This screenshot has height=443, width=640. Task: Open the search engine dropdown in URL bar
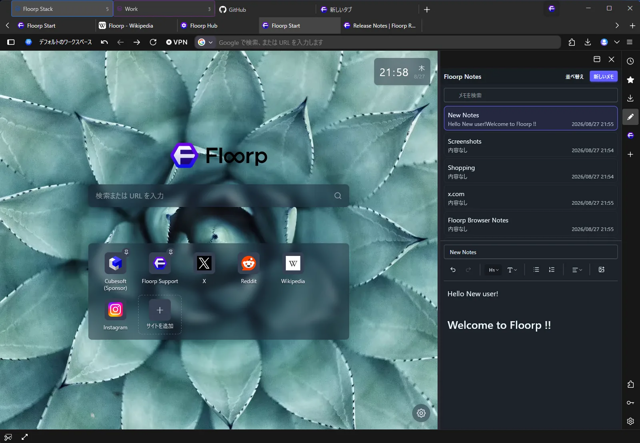[205, 42]
